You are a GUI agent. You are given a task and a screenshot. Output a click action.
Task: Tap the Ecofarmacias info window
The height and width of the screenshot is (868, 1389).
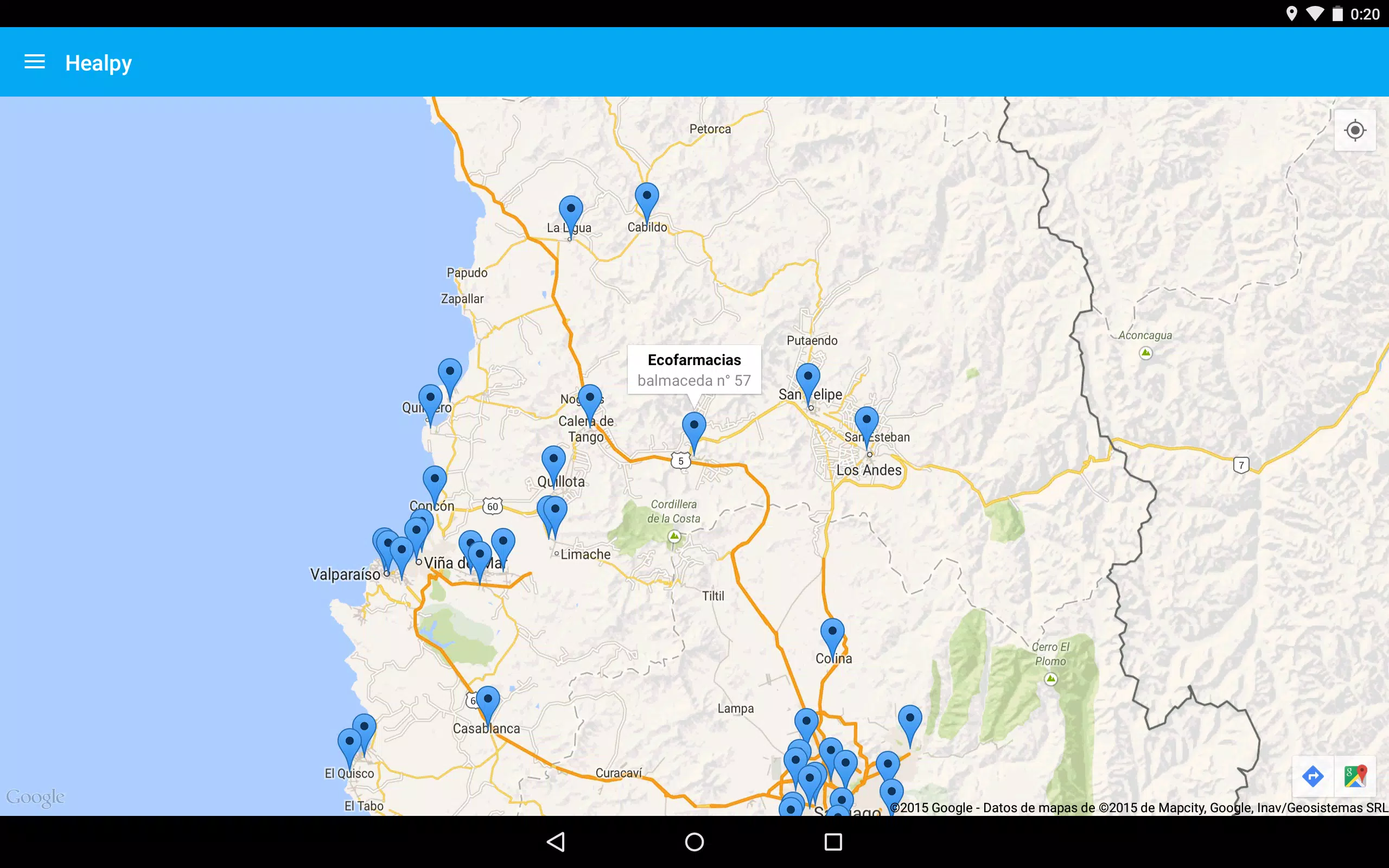coord(694,369)
